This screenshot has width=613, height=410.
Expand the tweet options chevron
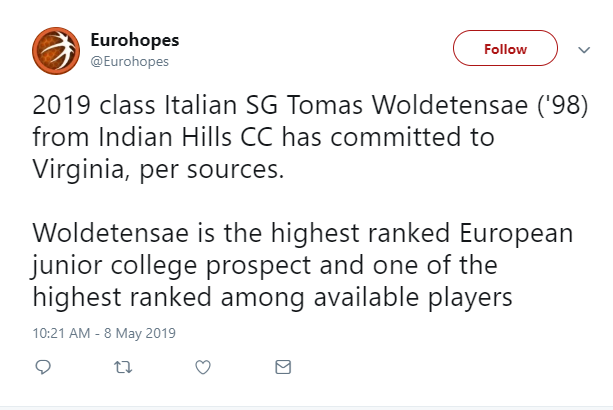(584, 49)
